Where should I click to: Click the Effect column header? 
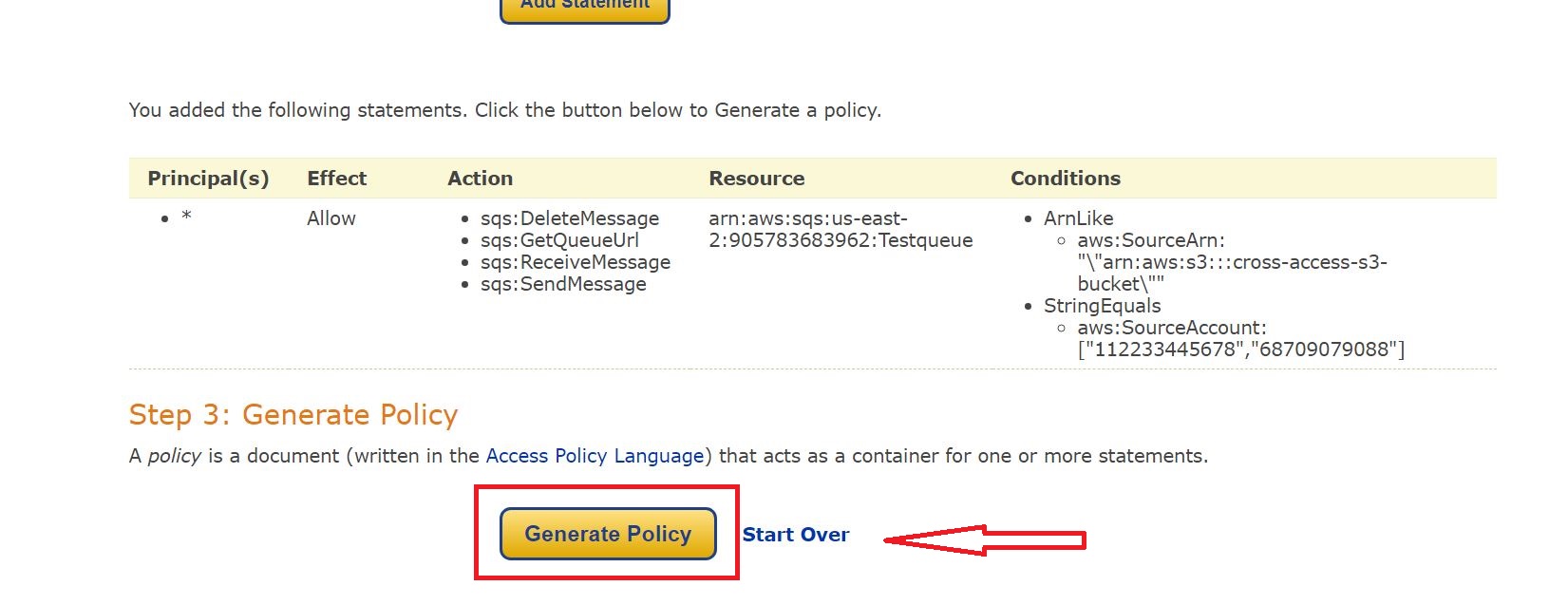click(x=336, y=179)
